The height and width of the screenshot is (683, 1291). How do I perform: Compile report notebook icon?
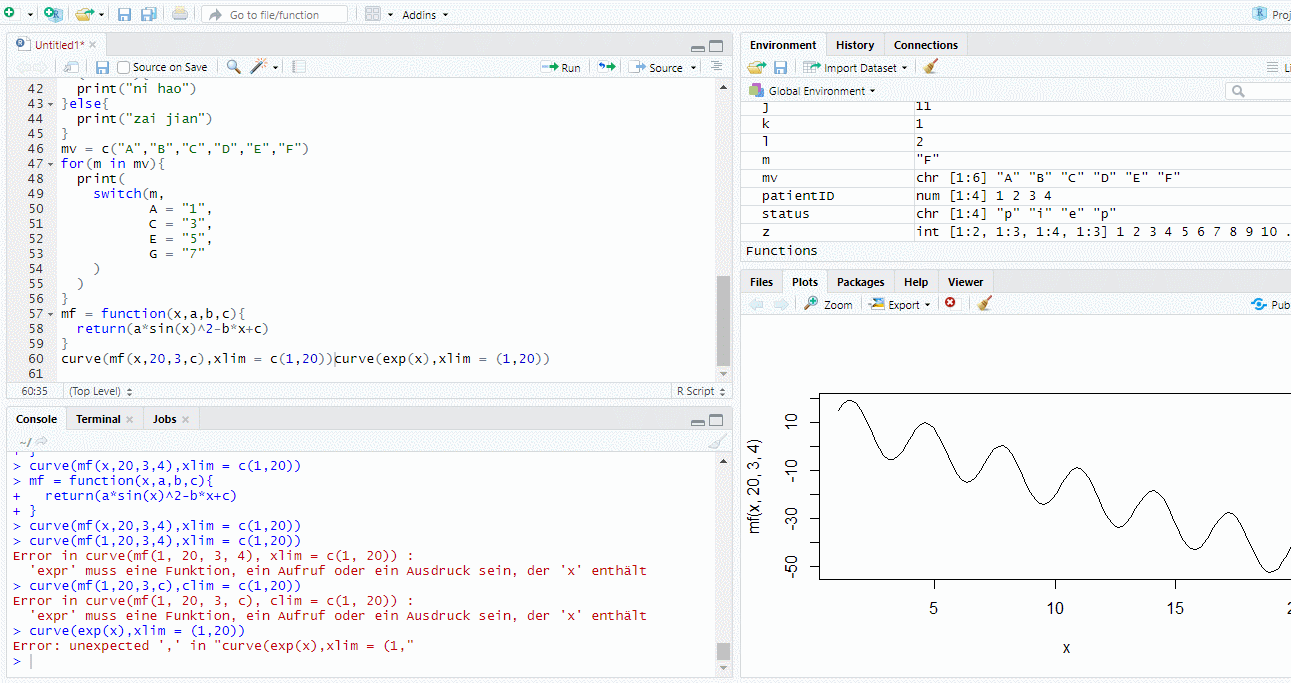tap(299, 67)
